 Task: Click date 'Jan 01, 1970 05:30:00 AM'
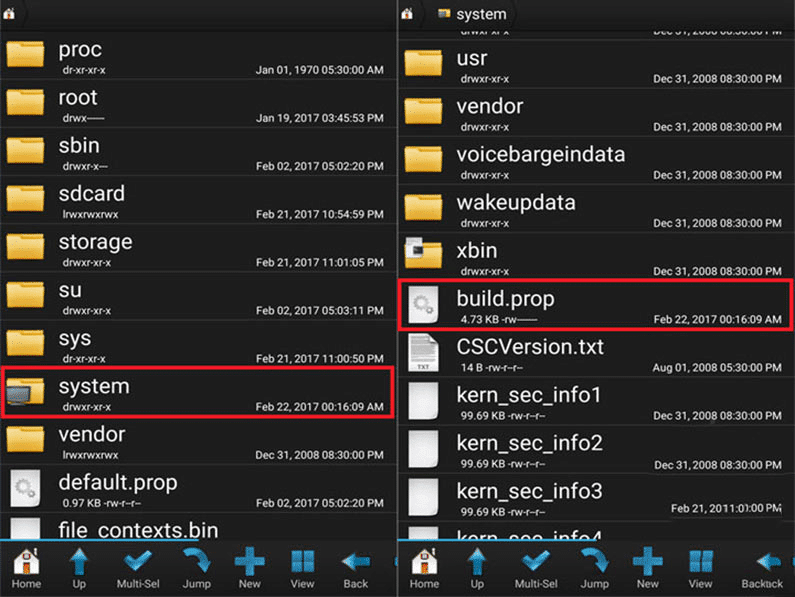coord(319,70)
